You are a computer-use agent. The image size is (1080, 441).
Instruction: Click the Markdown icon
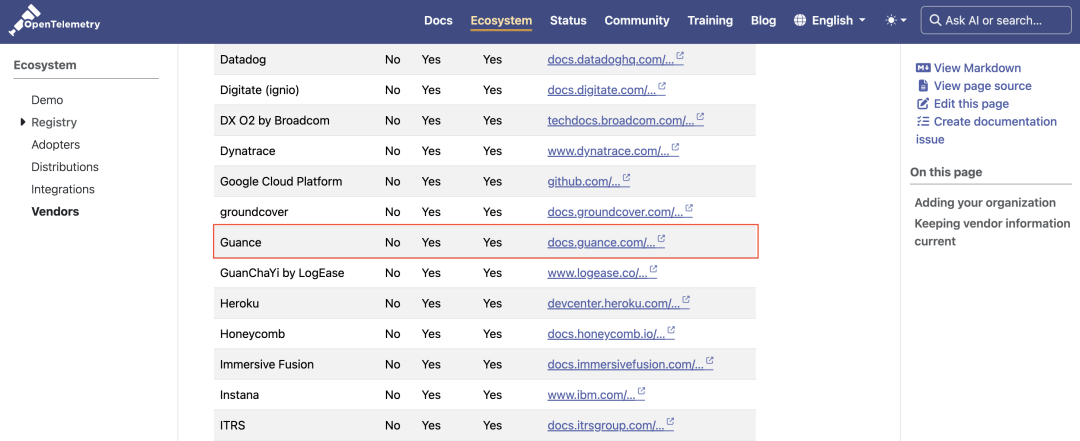click(923, 68)
